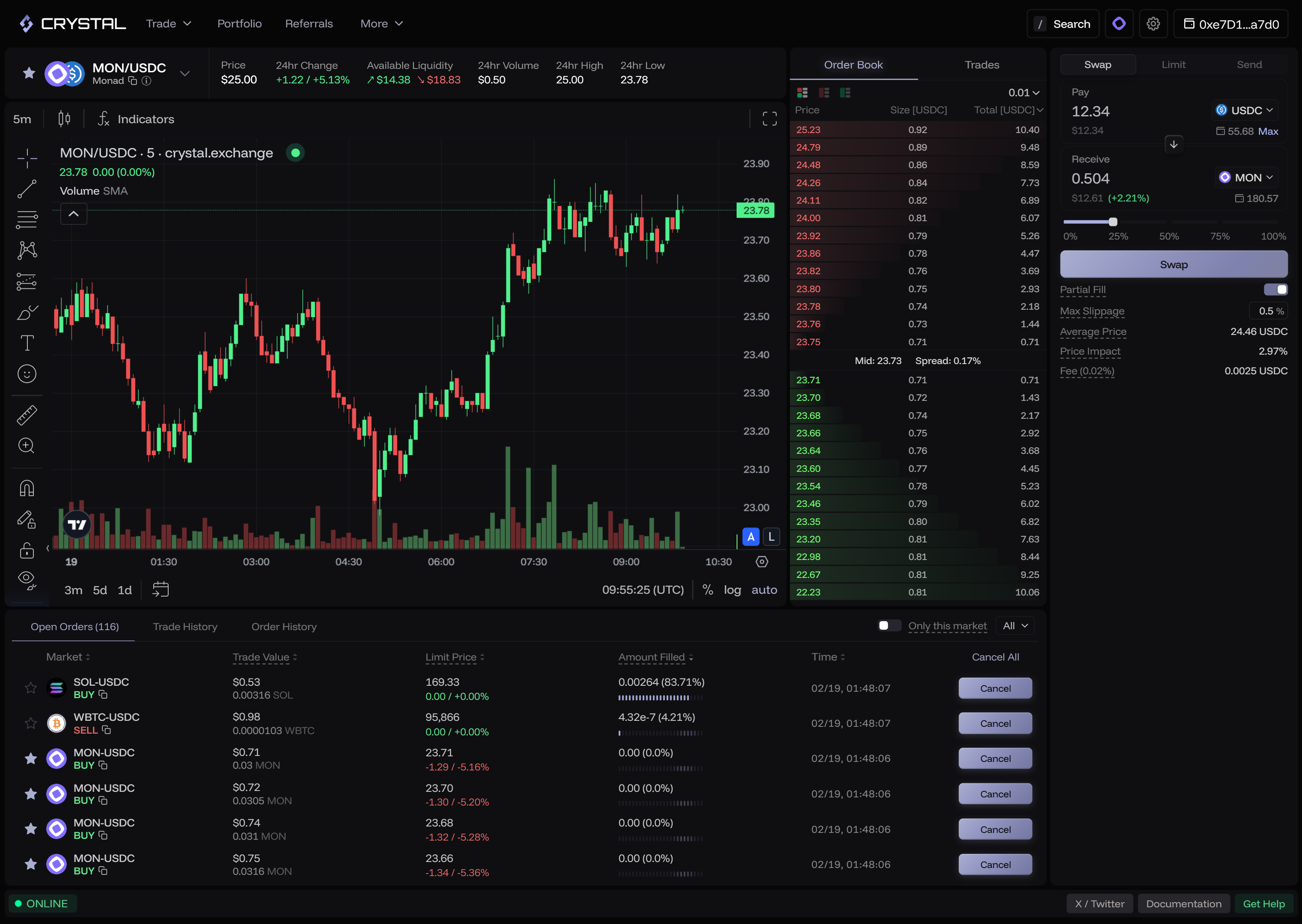Go to Portfolio page
Viewport: 1302px width, 924px height.
tap(239, 24)
